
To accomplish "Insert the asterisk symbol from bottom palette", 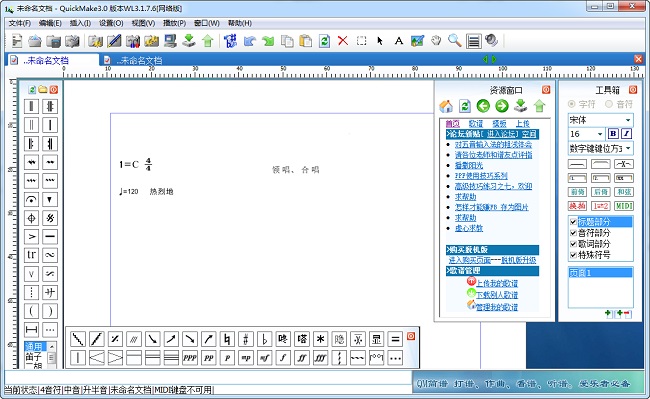I will pyautogui.click(x=320, y=339).
